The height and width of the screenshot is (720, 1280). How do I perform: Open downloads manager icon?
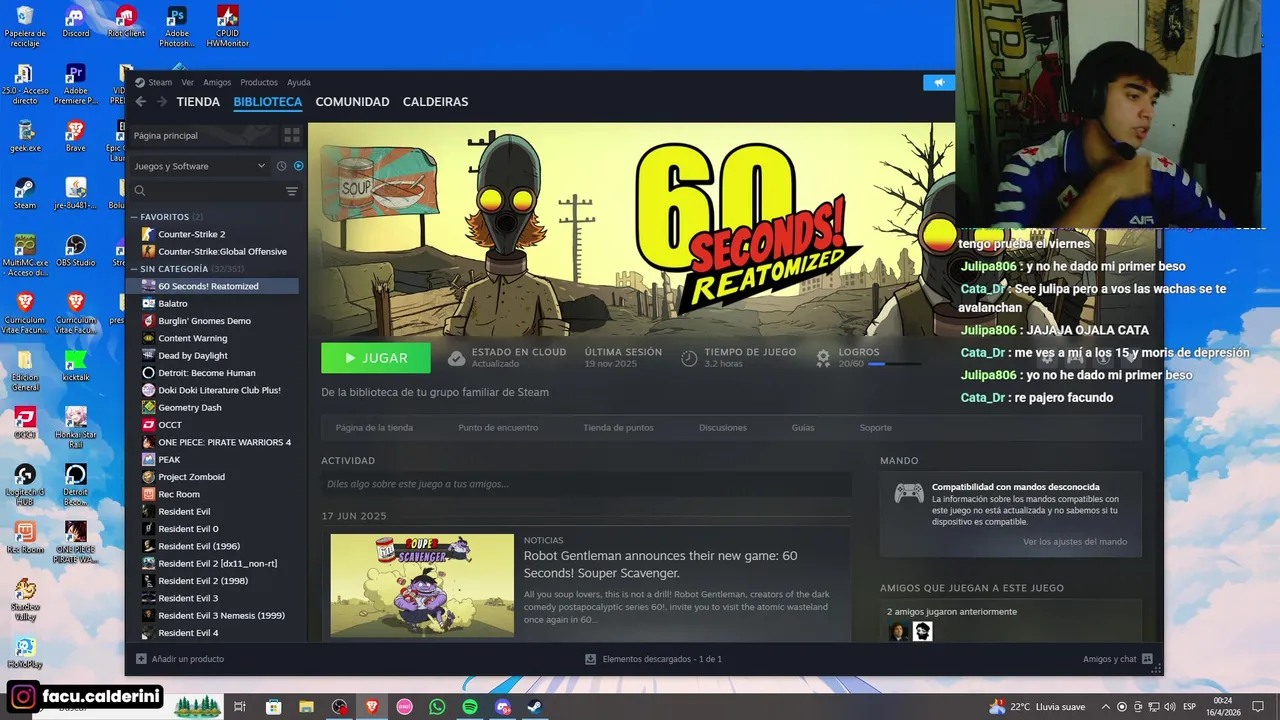click(591, 659)
